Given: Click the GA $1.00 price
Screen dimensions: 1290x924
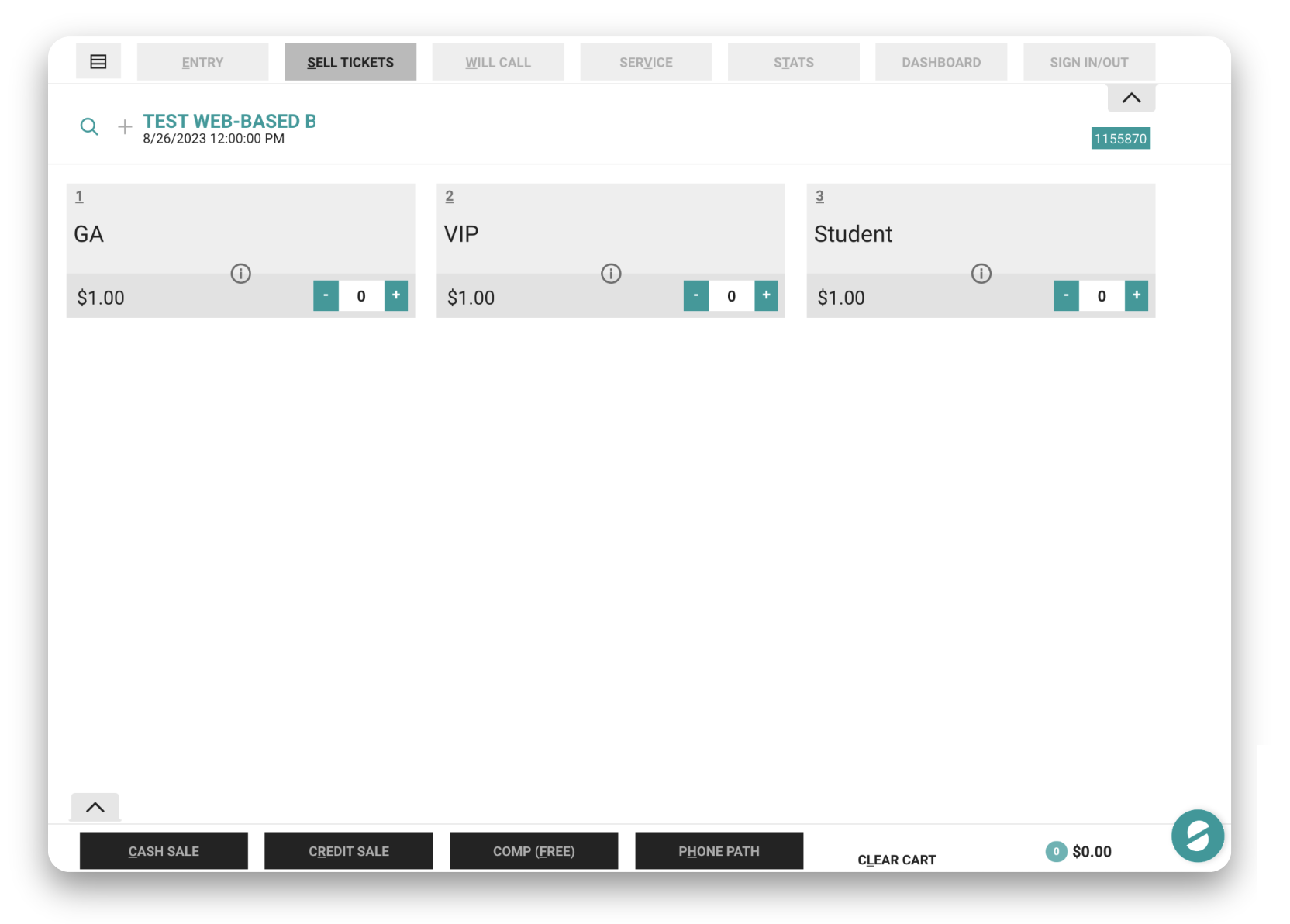Looking at the screenshot, I should tap(101, 298).
